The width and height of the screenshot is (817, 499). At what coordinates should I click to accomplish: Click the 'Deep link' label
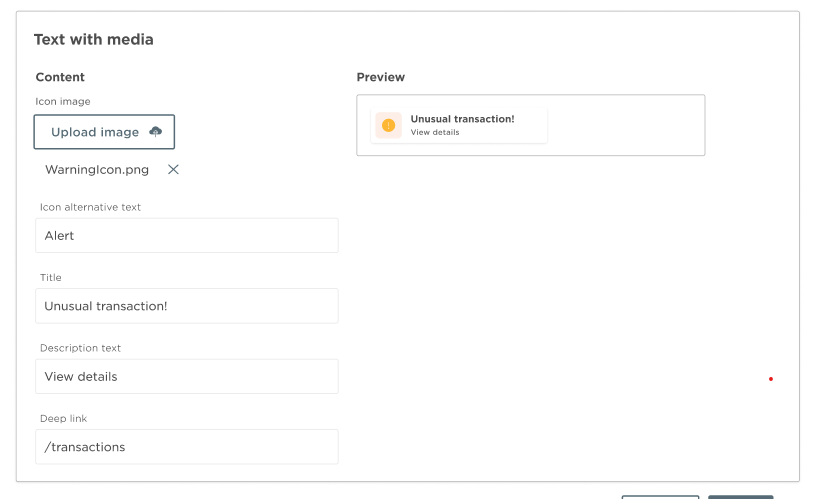pyautogui.click(x=64, y=418)
